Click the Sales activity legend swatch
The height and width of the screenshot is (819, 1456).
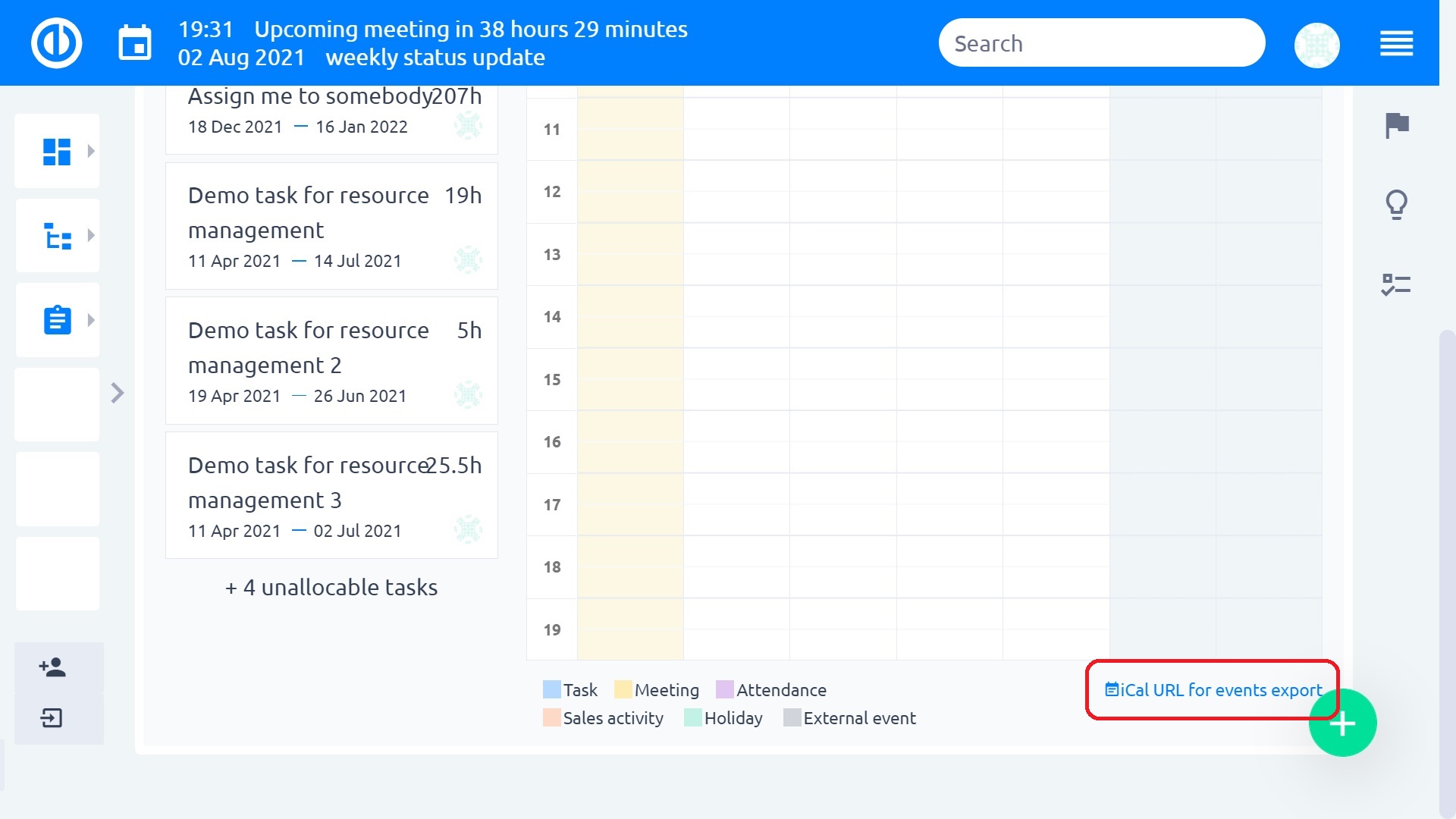[x=551, y=717]
